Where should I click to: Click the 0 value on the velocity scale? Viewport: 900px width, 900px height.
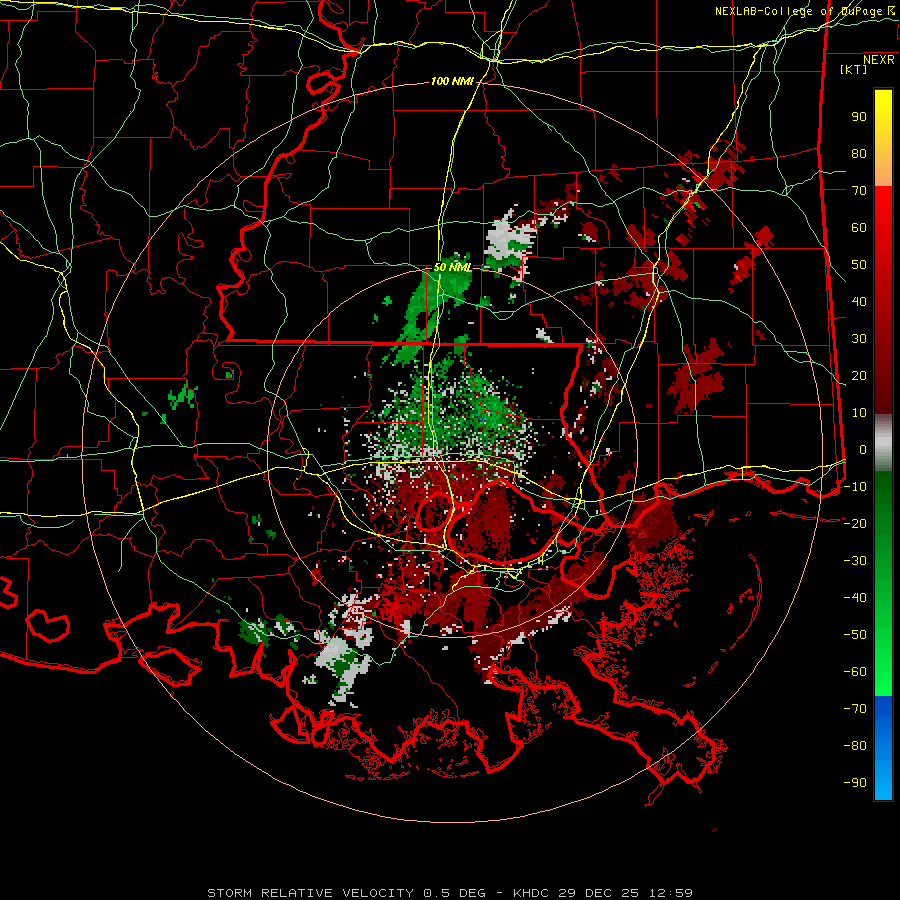pos(863,449)
